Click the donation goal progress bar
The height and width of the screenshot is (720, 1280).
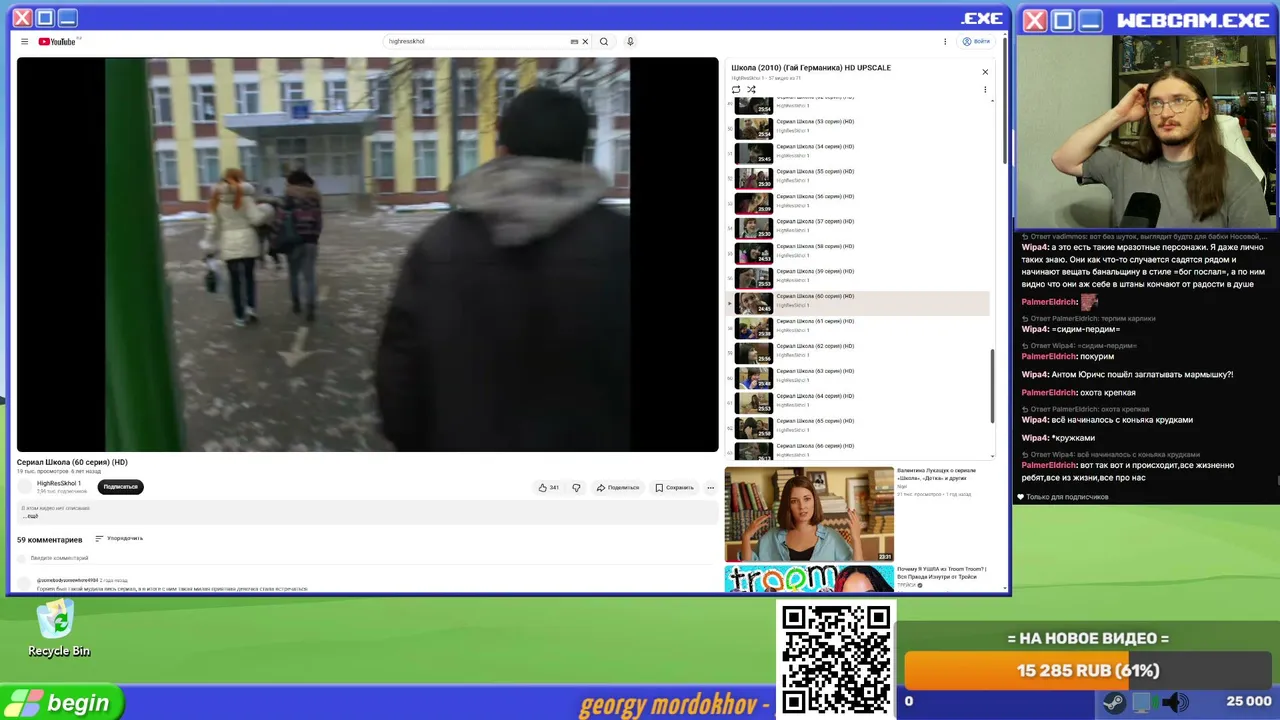tap(1088, 670)
